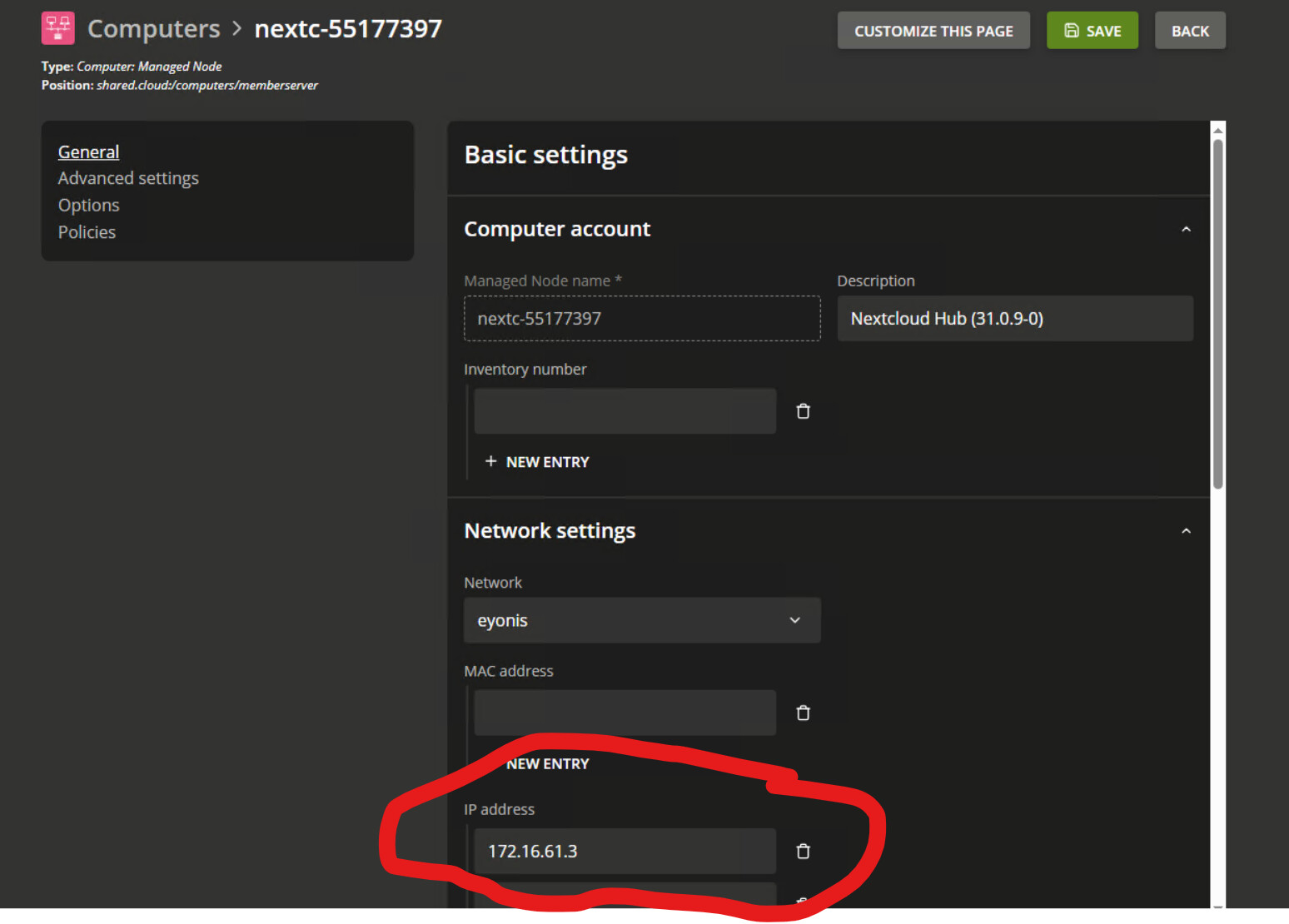Delete the Inventory number entry
Screen dimensions: 1289x924
803,411
